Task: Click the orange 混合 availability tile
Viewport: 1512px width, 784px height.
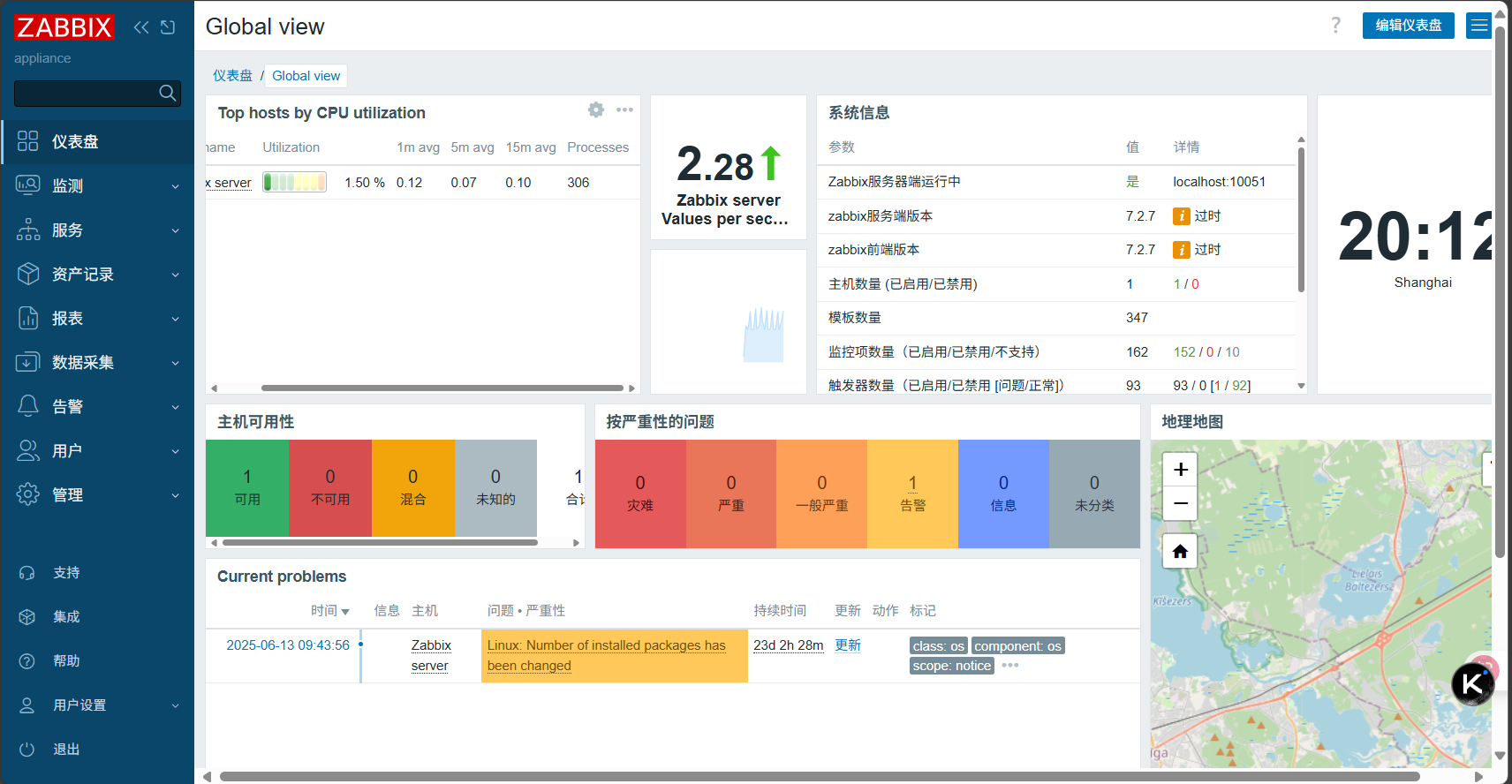Action: 413,487
